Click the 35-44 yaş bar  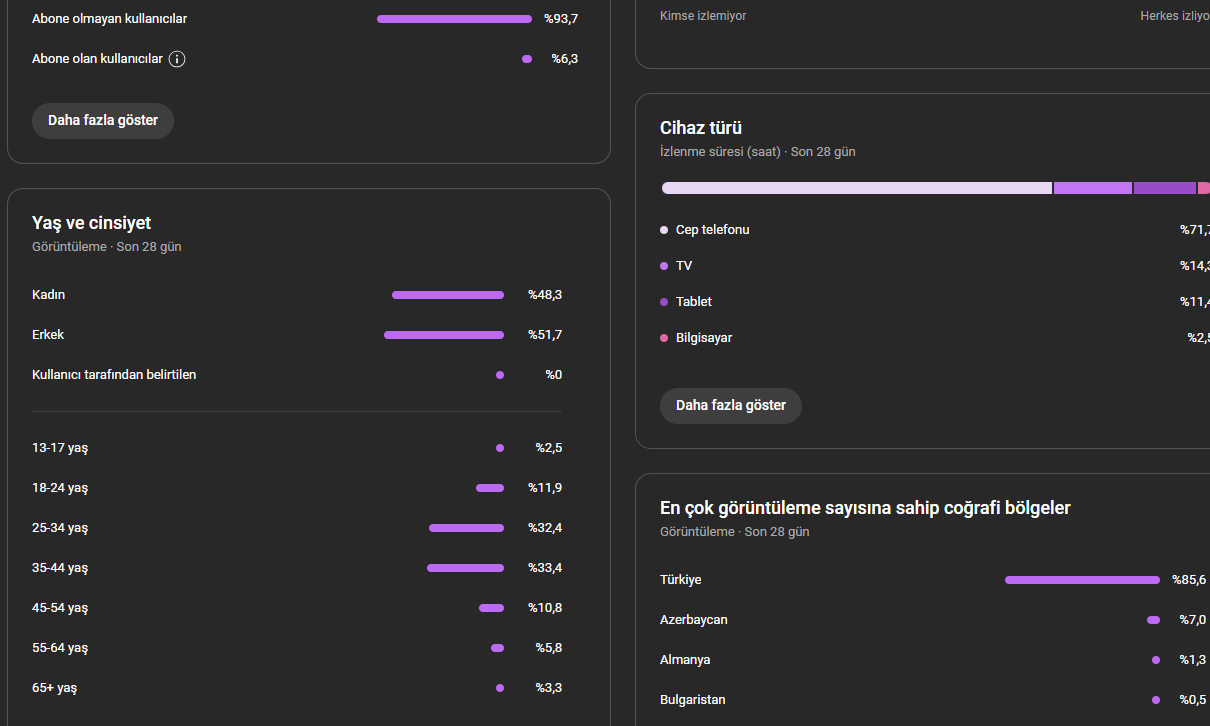(x=465, y=568)
